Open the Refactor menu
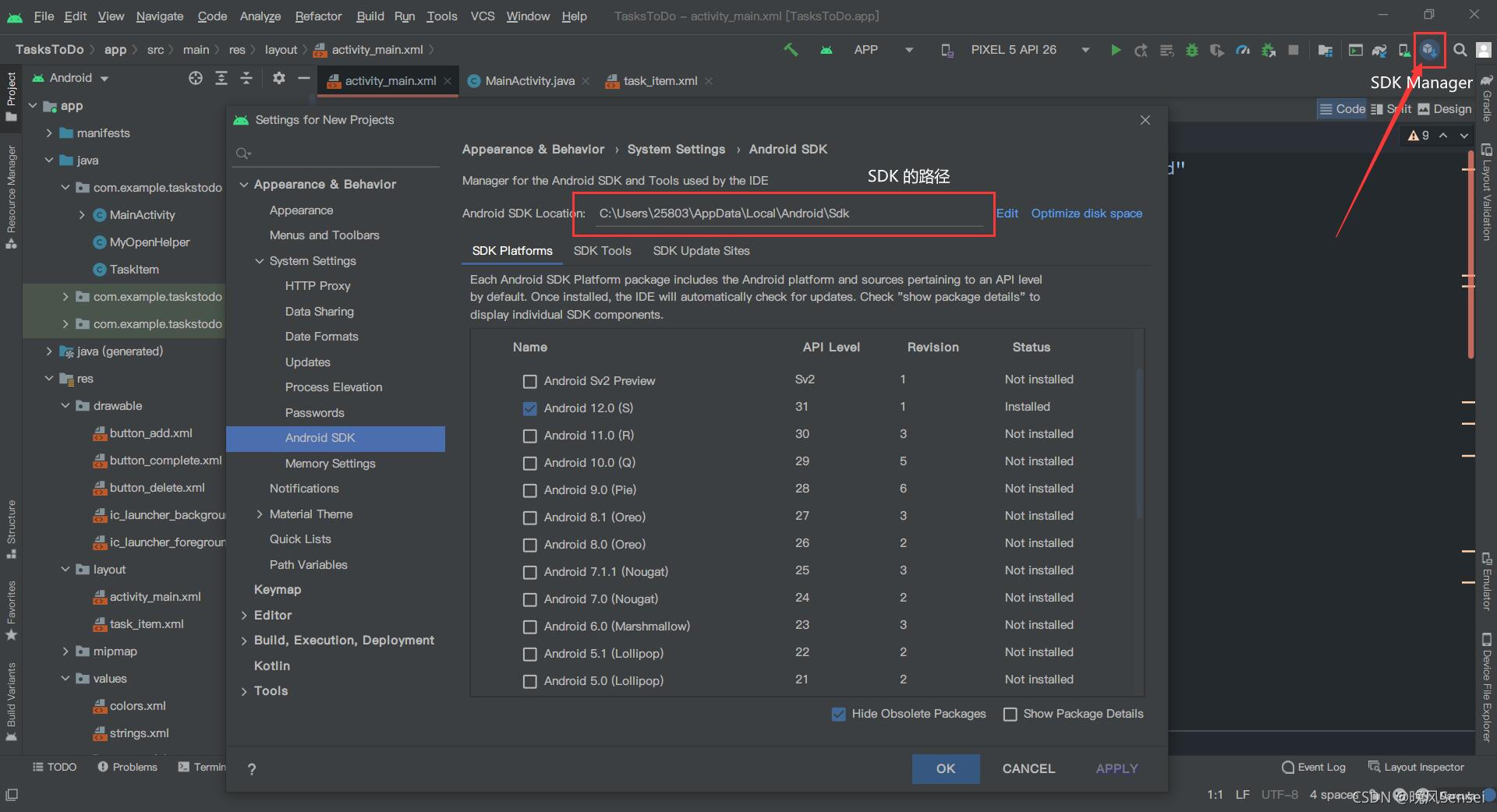The height and width of the screenshot is (812, 1497). point(318,16)
